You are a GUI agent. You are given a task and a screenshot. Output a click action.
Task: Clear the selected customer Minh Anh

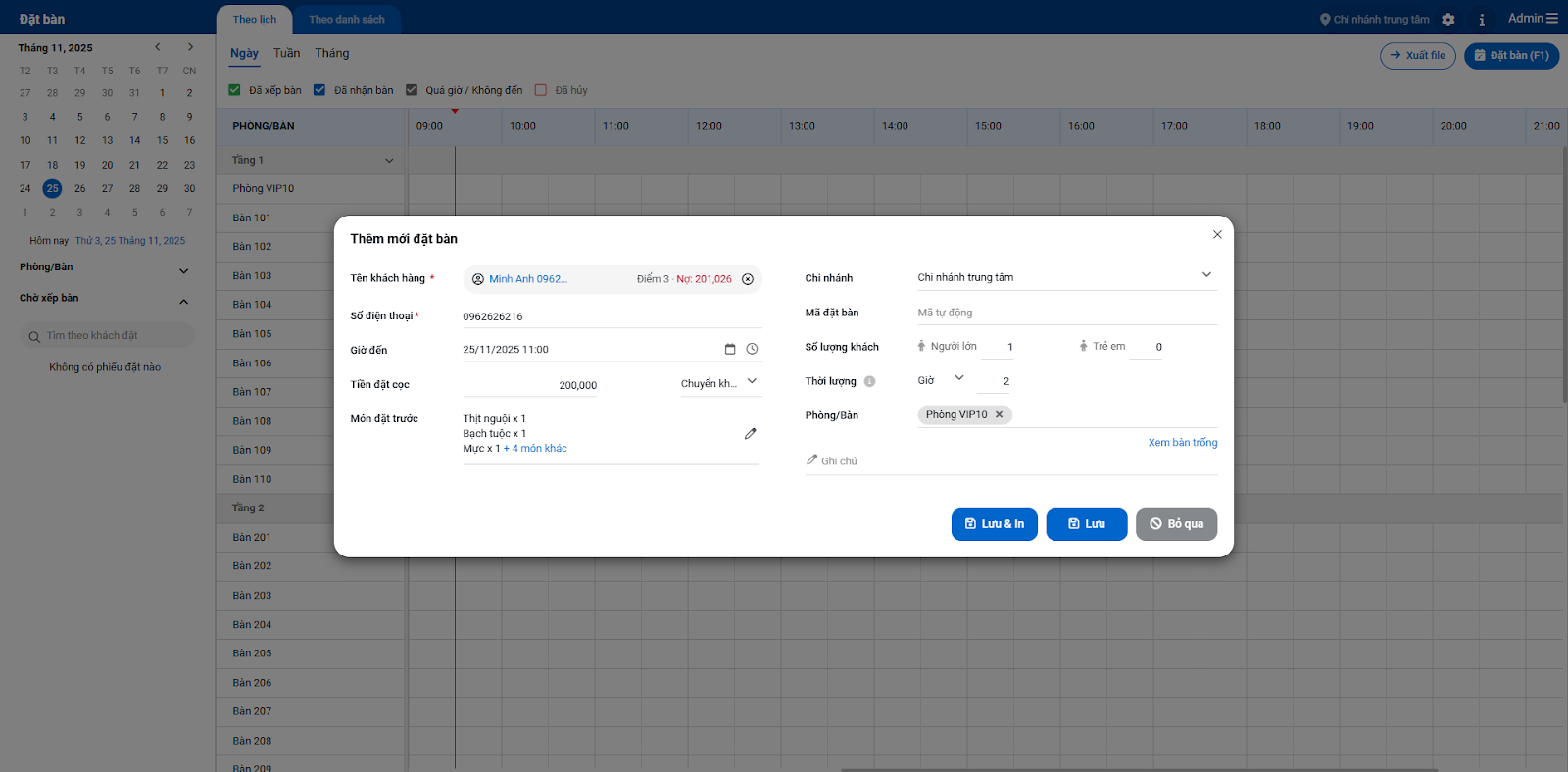[x=748, y=279]
